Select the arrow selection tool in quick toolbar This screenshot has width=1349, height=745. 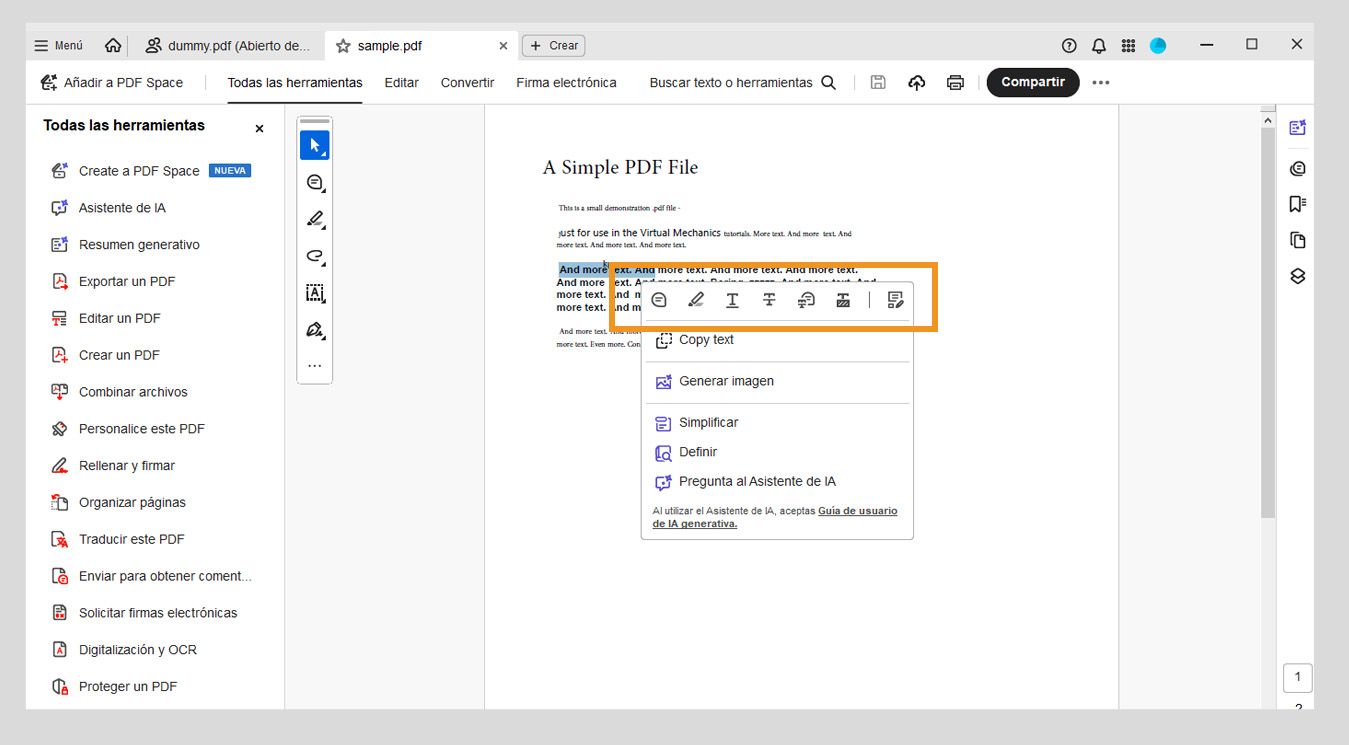pyautogui.click(x=315, y=145)
